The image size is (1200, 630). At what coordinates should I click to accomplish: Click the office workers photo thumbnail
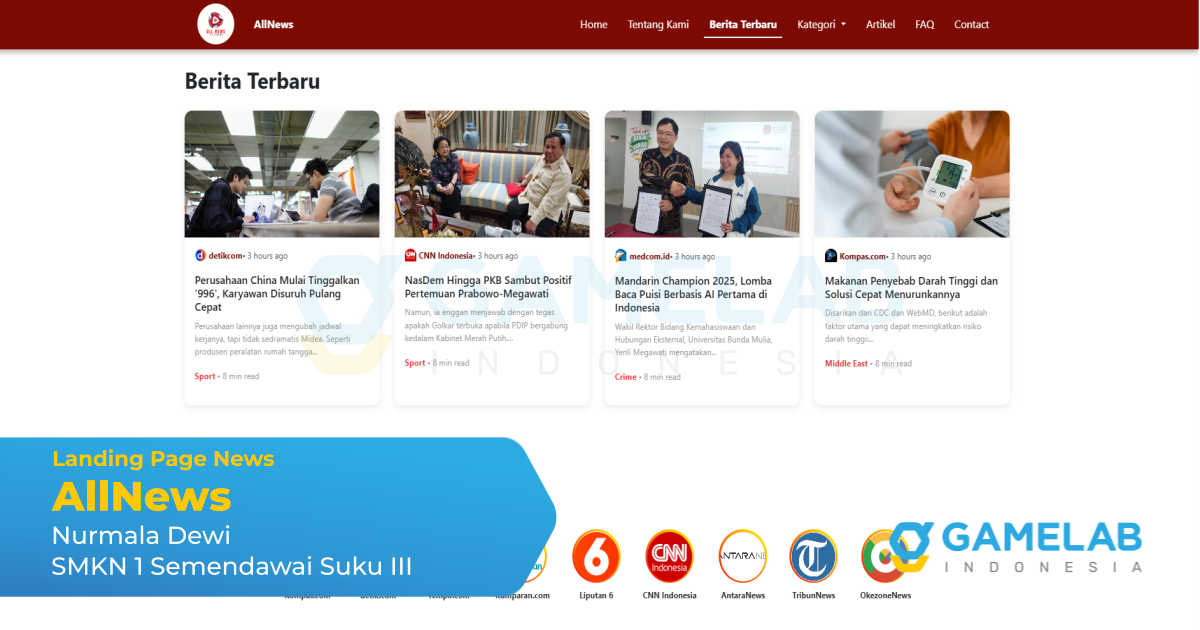coord(282,174)
